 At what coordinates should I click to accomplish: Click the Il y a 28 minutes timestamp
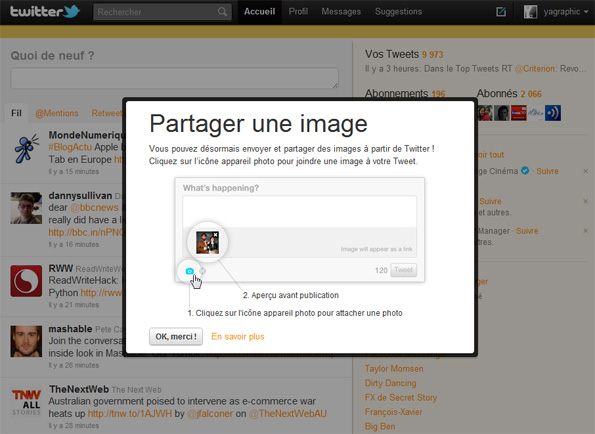point(74,426)
